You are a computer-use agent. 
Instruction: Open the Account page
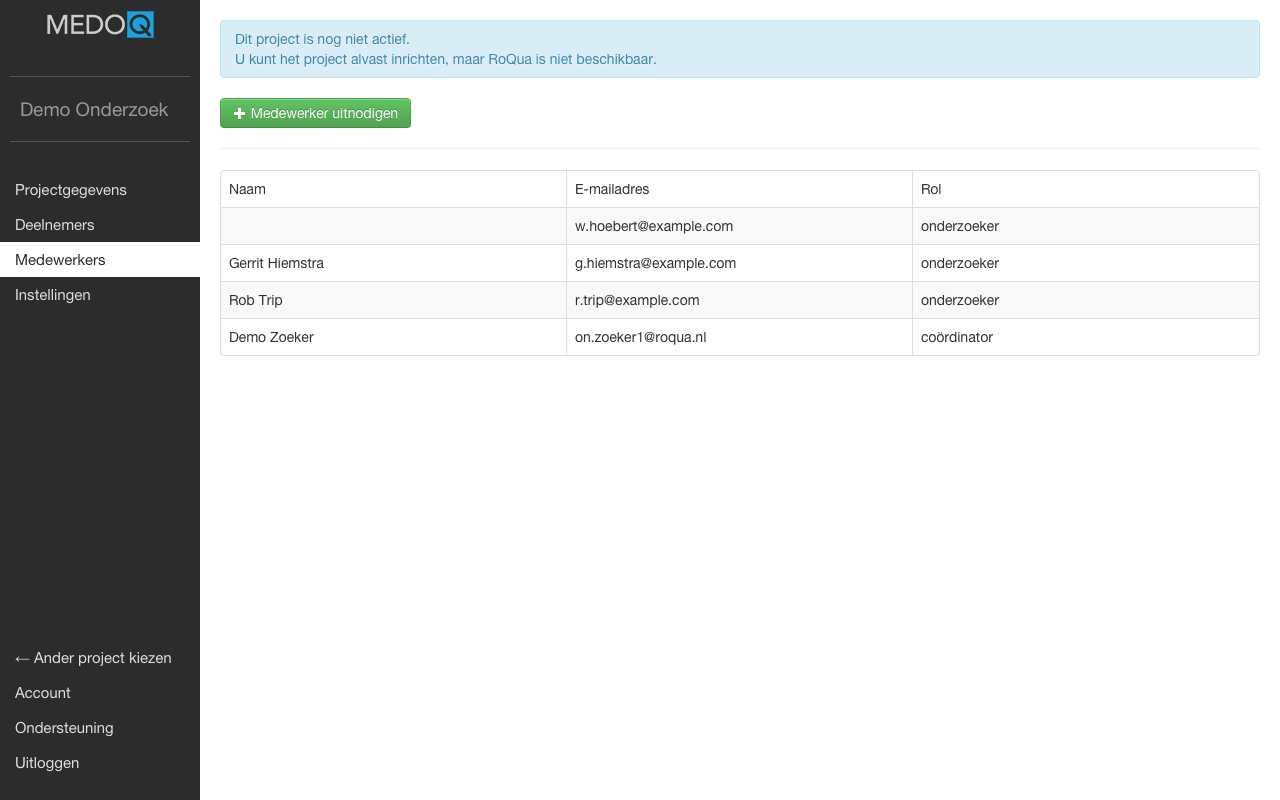[x=43, y=693]
